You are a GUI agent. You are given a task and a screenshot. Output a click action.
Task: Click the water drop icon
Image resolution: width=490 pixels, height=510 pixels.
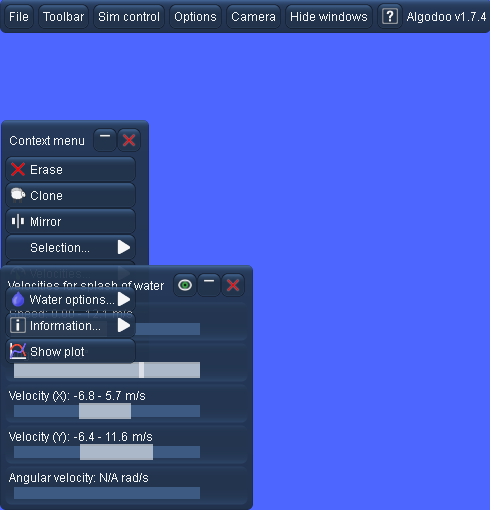point(18,299)
